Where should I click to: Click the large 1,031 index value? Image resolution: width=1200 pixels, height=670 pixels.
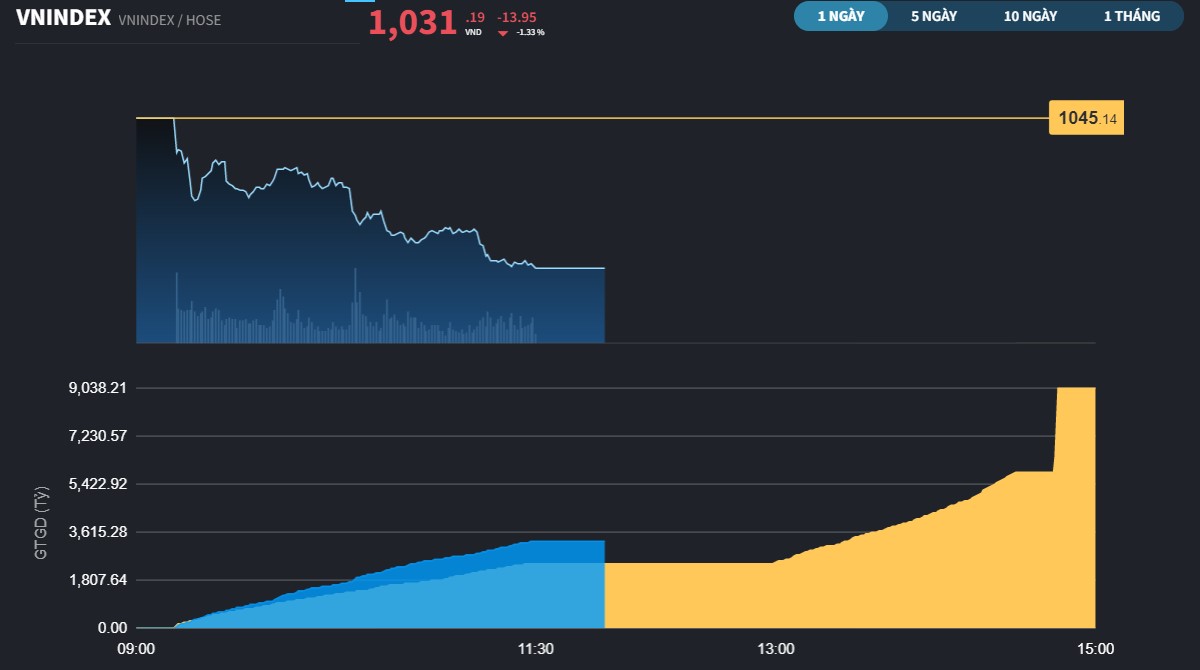(x=412, y=22)
